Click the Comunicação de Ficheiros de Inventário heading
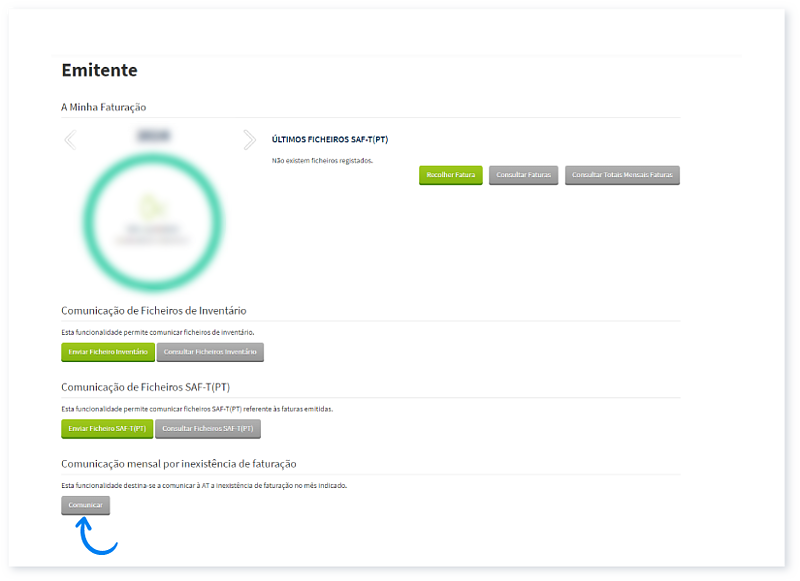The image size is (800, 581). 153,311
